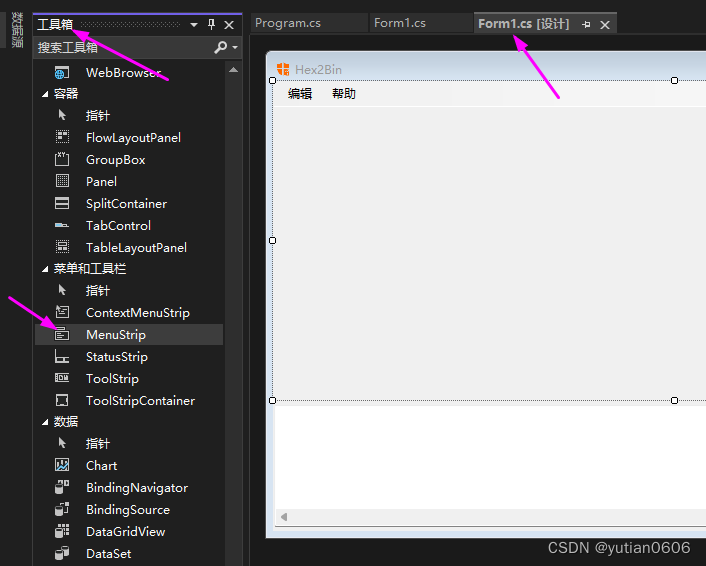Image resolution: width=706 pixels, height=566 pixels.
Task: Click the Hex2Bin form title text
Action: pos(318,69)
